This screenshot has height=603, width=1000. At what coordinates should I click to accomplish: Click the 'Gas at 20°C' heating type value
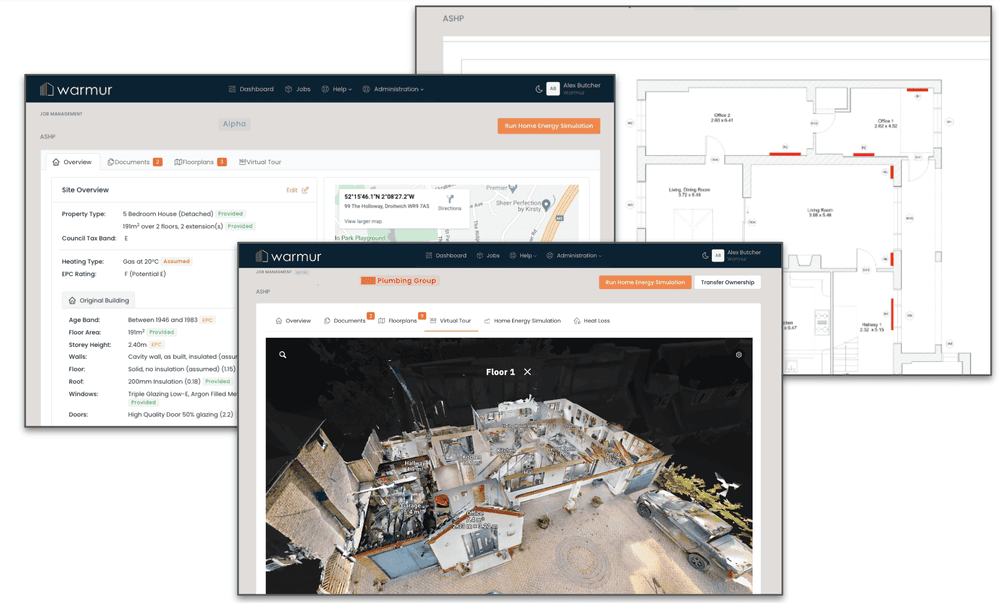pyautogui.click(x=140, y=261)
